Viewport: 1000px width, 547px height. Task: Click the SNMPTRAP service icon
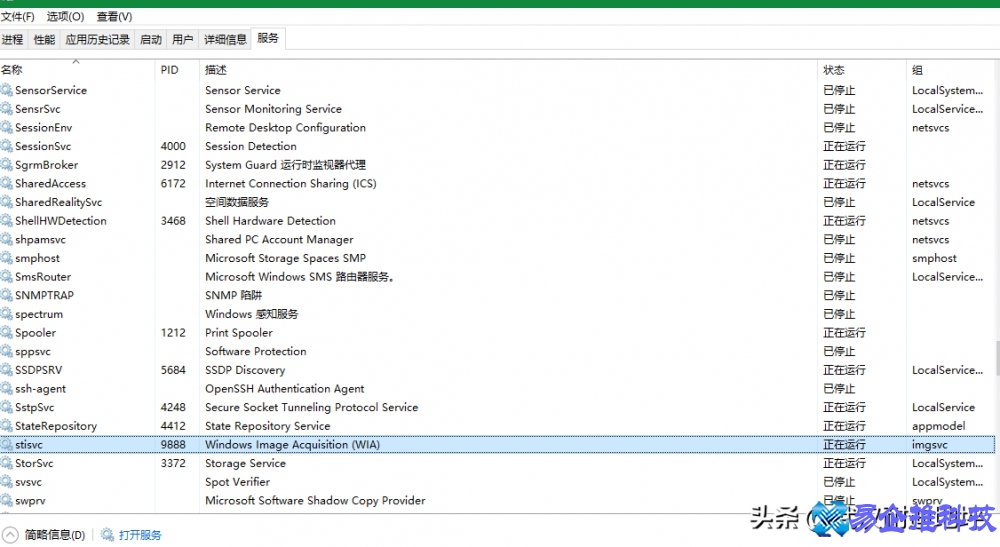[7, 296]
